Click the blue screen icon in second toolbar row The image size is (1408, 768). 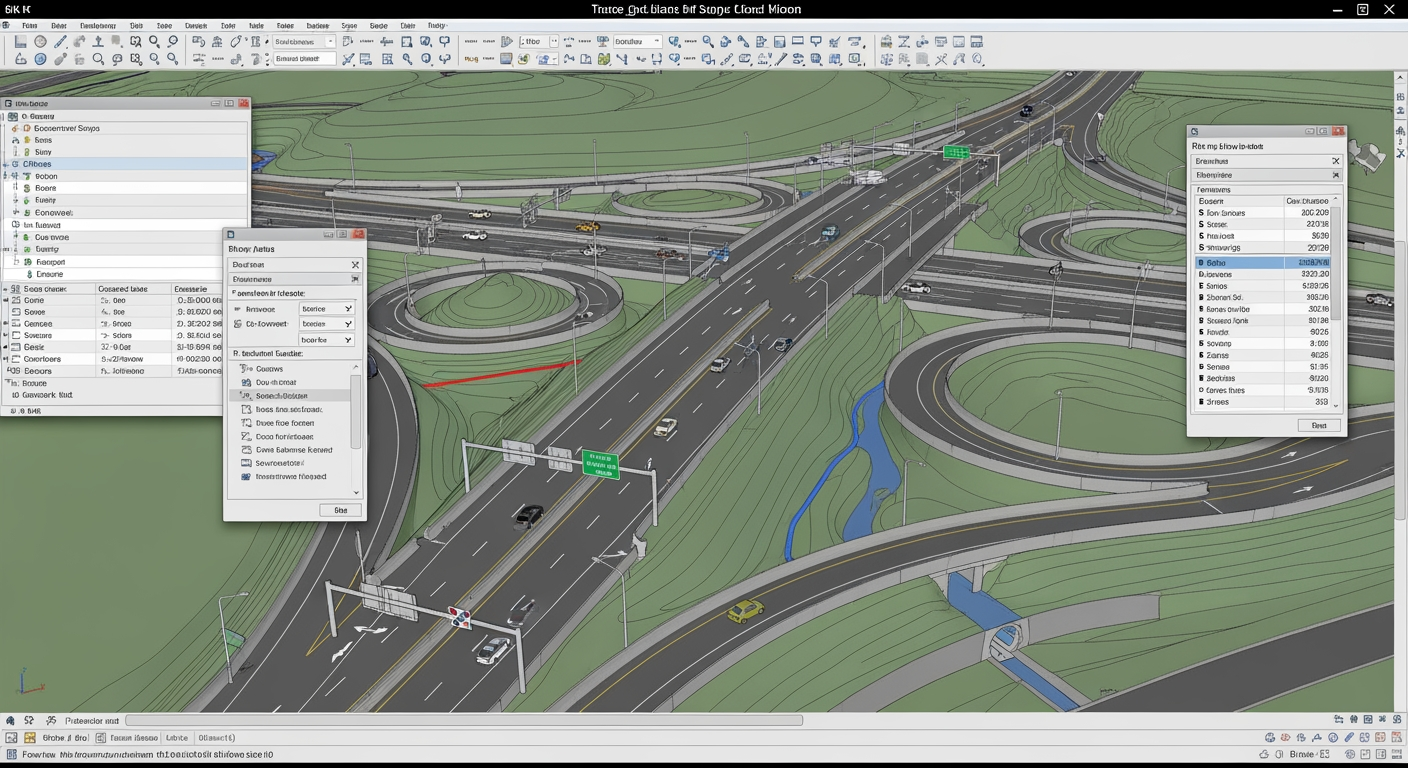[506, 60]
